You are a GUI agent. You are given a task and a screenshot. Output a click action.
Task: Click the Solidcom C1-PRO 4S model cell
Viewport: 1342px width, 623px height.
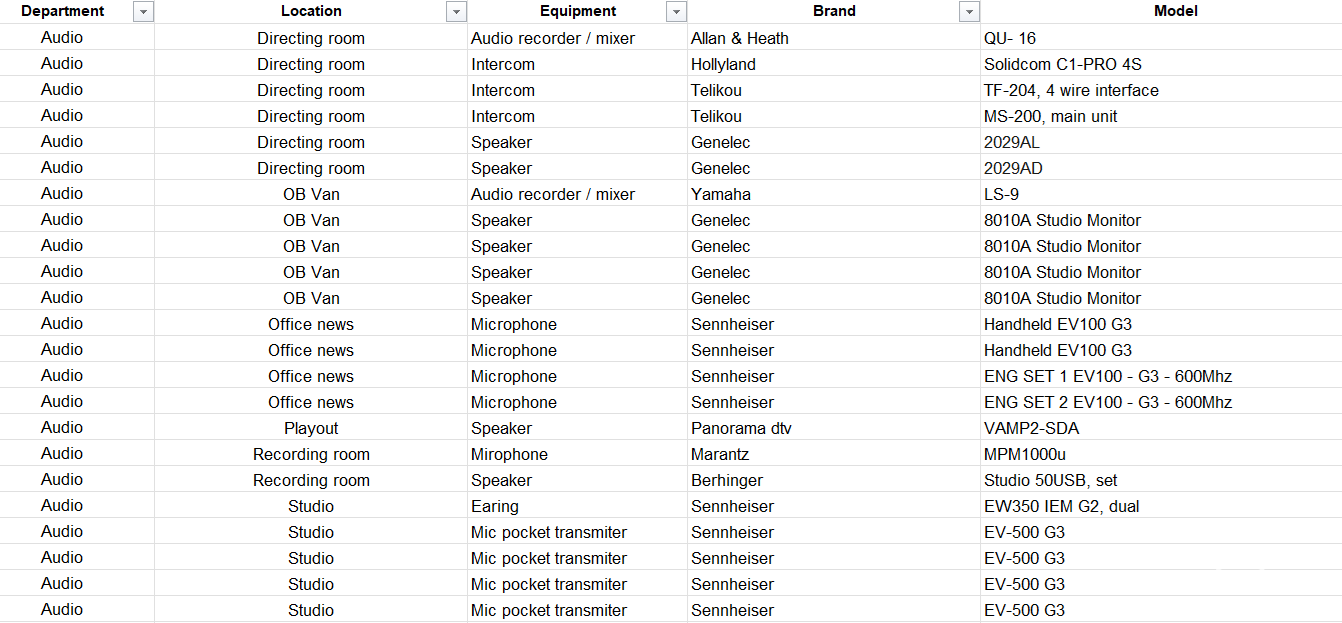pos(1062,64)
